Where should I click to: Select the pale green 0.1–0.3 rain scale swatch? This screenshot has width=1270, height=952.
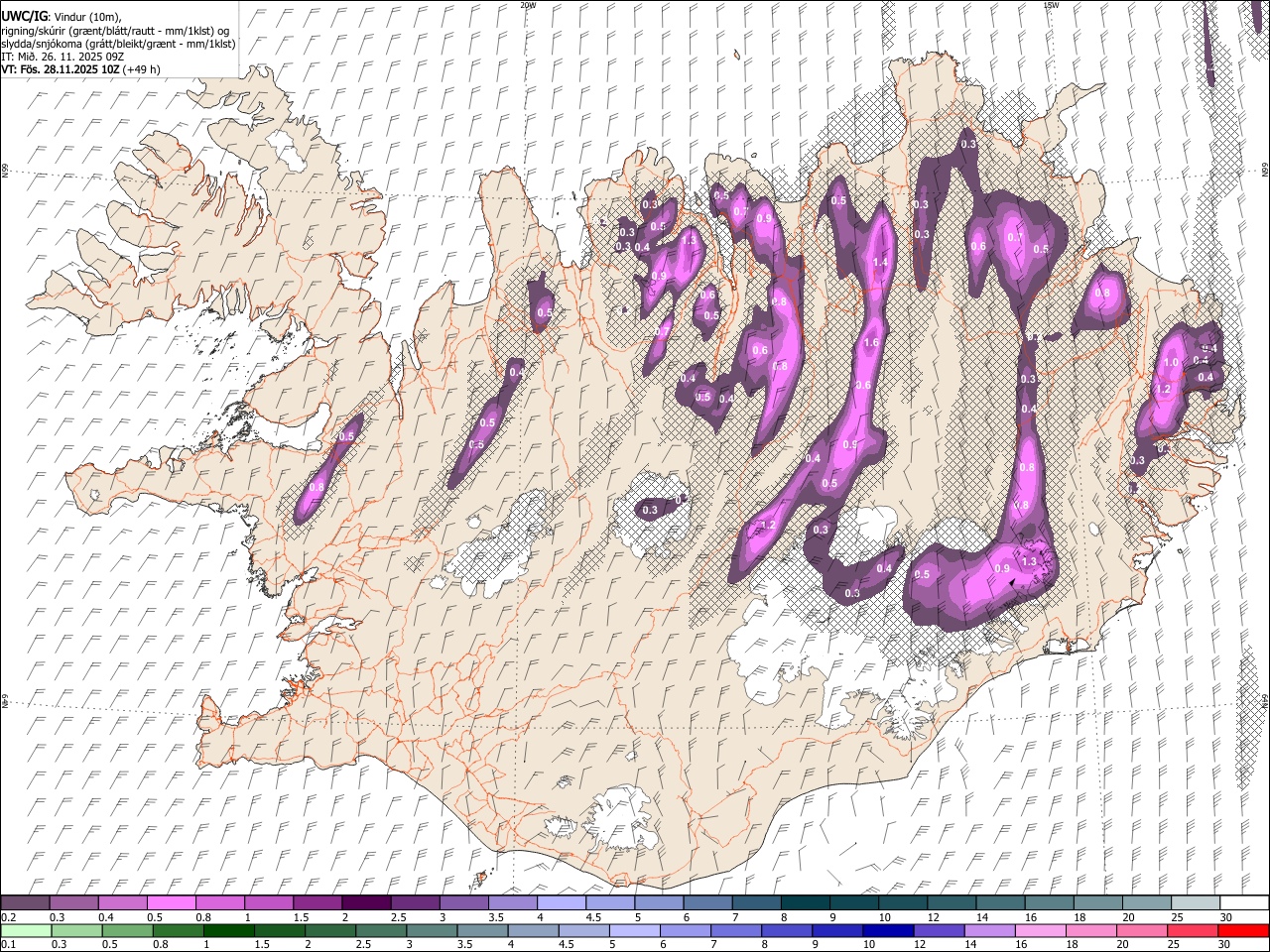26,930
